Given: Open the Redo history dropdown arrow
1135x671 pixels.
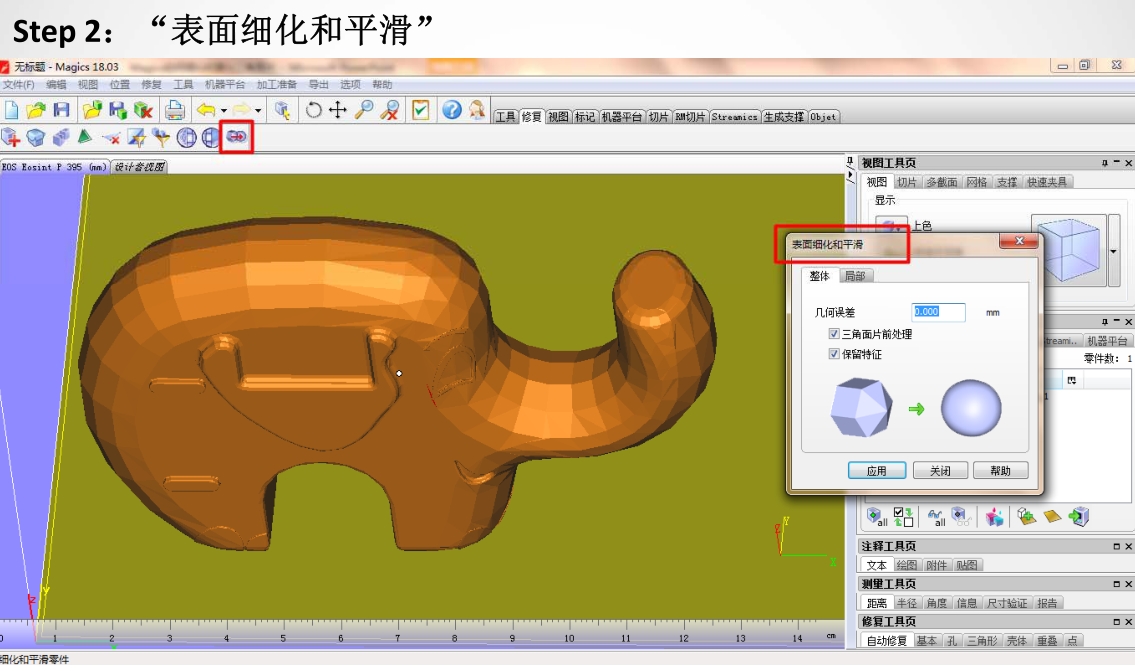Looking at the screenshot, I should (258, 111).
